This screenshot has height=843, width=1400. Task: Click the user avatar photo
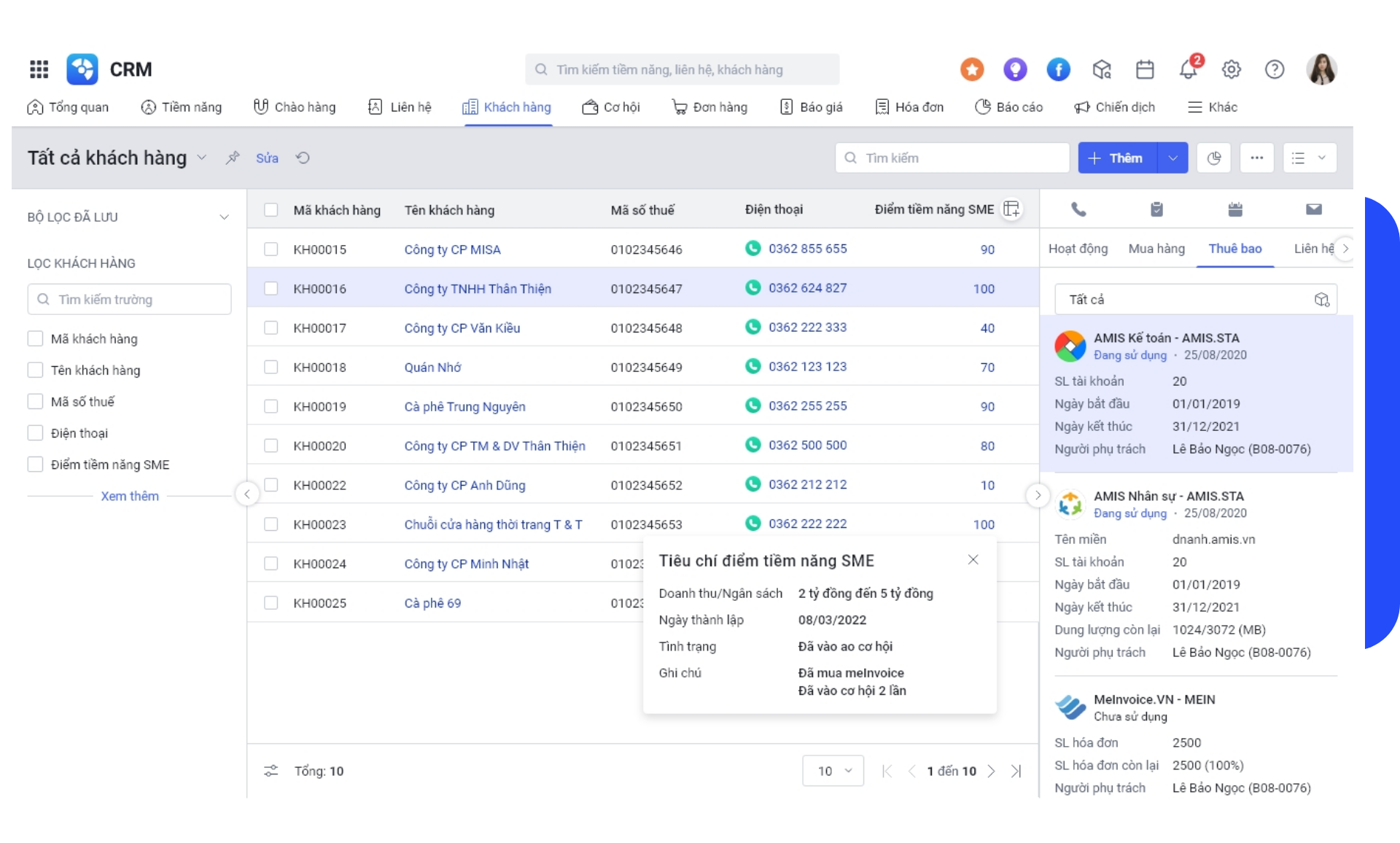point(1321,69)
